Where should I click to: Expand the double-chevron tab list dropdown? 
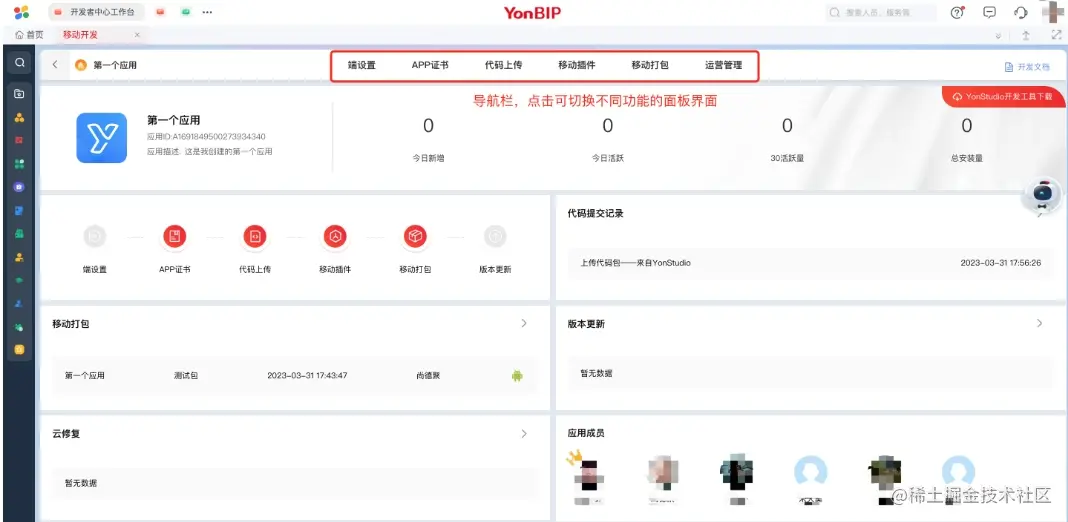click(999, 36)
